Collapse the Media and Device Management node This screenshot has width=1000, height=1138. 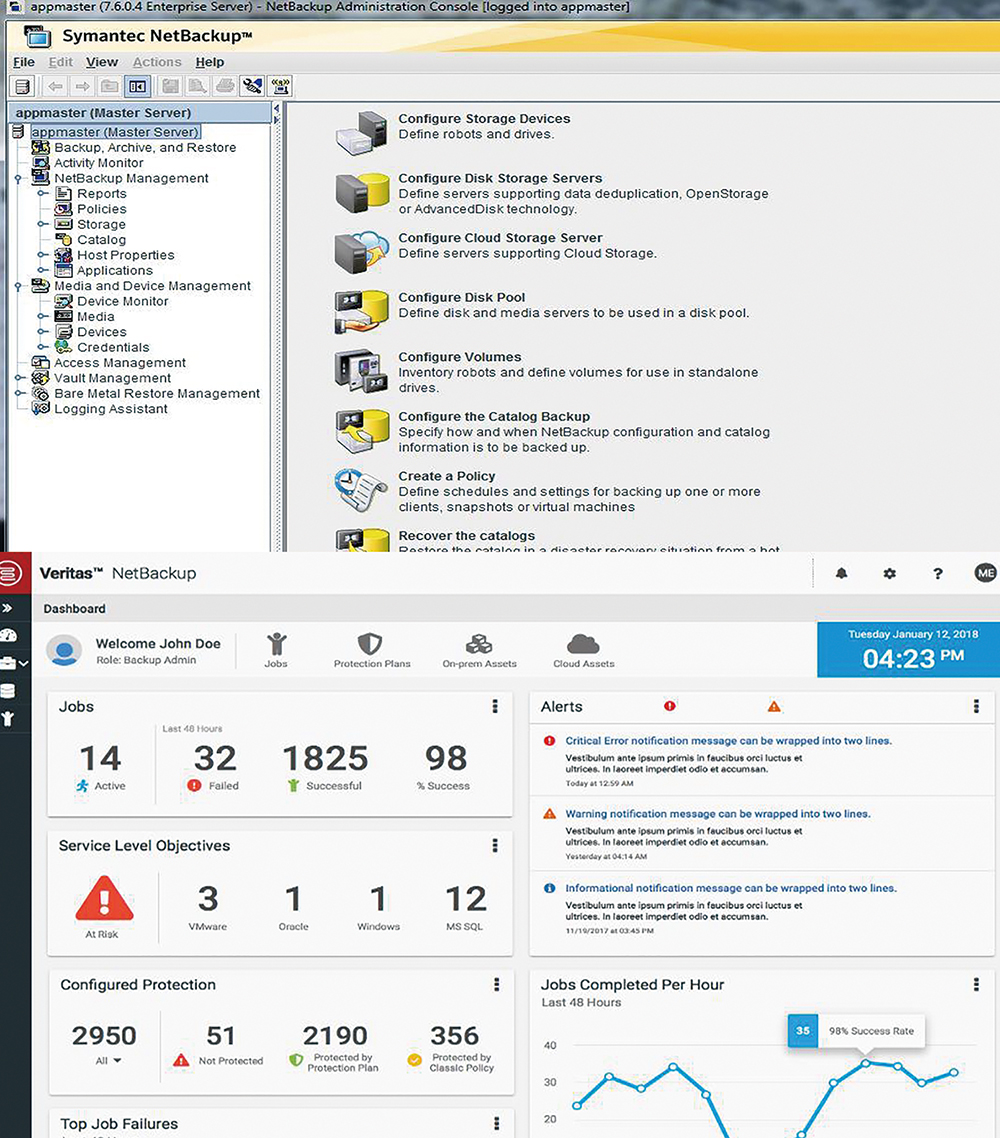(18, 286)
